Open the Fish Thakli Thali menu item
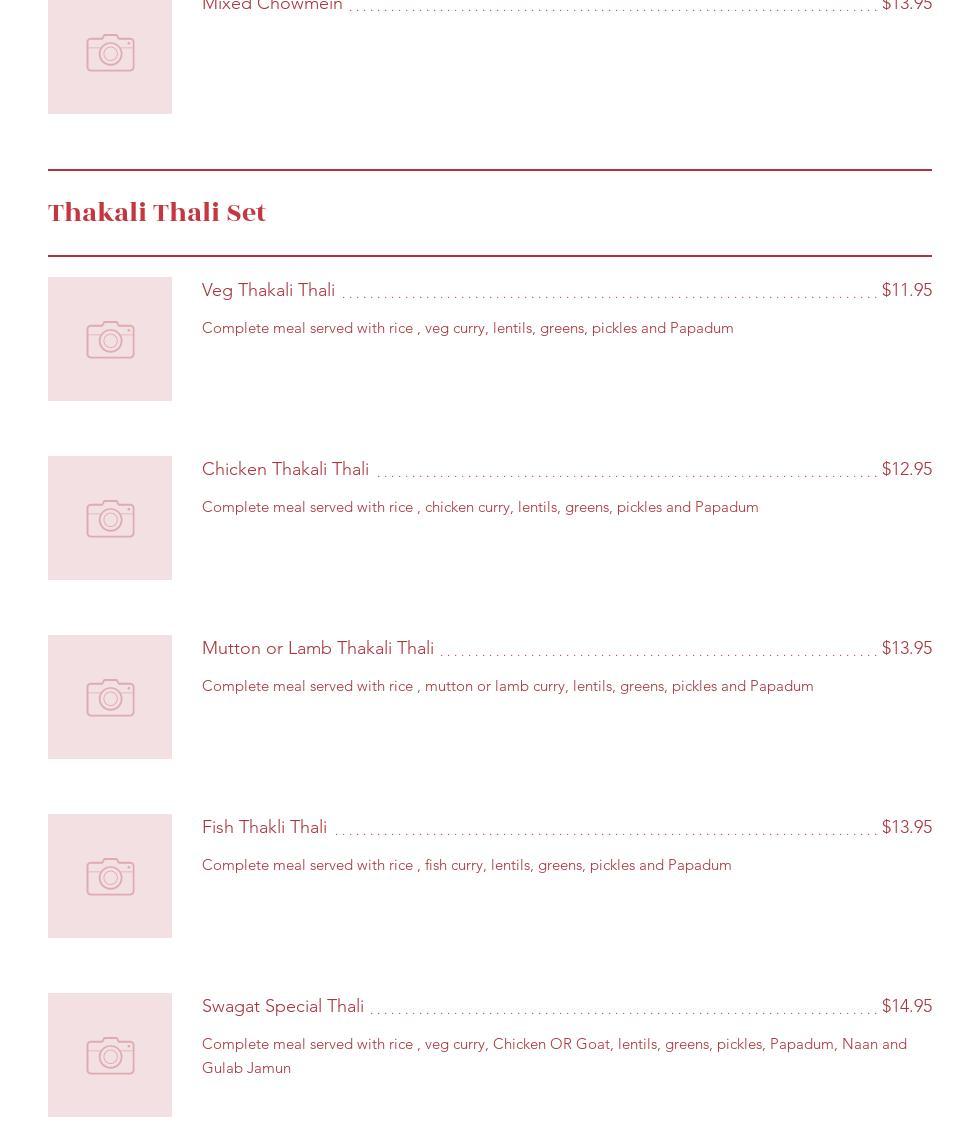The height and width of the screenshot is (1126, 965). (264, 827)
